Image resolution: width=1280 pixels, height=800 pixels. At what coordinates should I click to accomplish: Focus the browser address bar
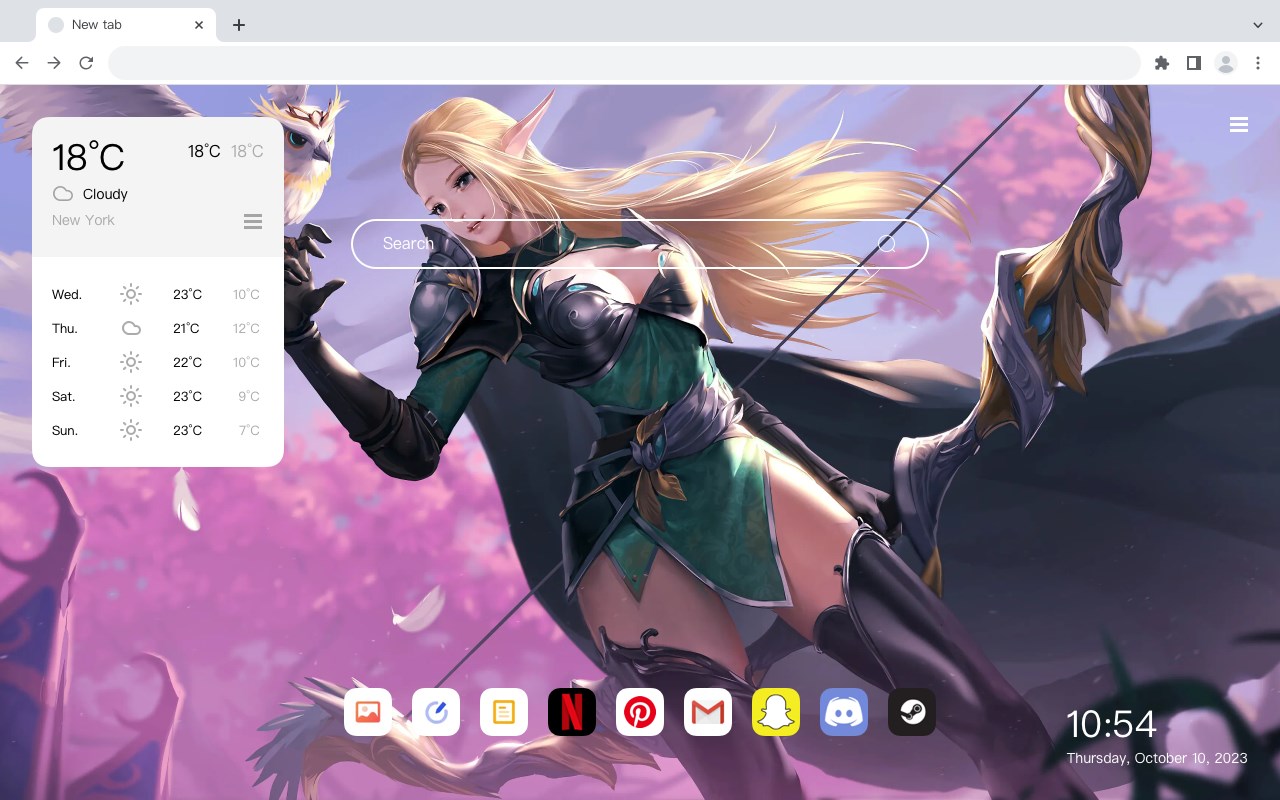(624, 63)
